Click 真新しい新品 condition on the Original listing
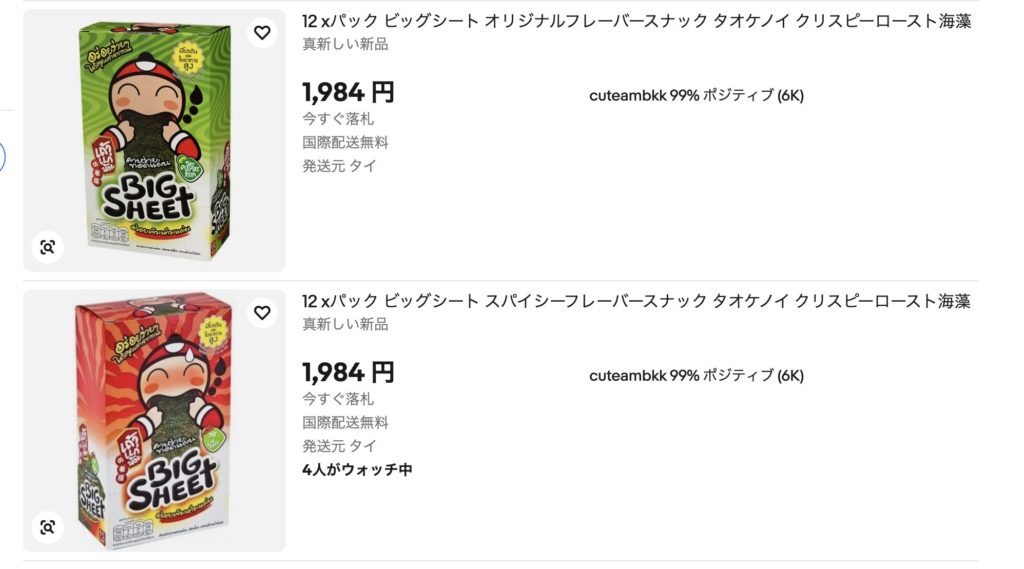The image size is (1024, 569). [x=345, y=44]
